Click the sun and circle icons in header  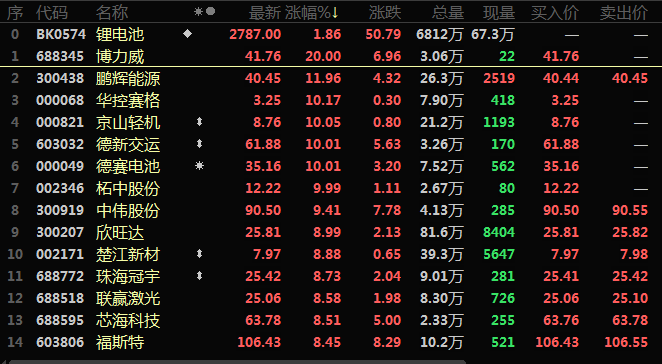pos(204,12)
